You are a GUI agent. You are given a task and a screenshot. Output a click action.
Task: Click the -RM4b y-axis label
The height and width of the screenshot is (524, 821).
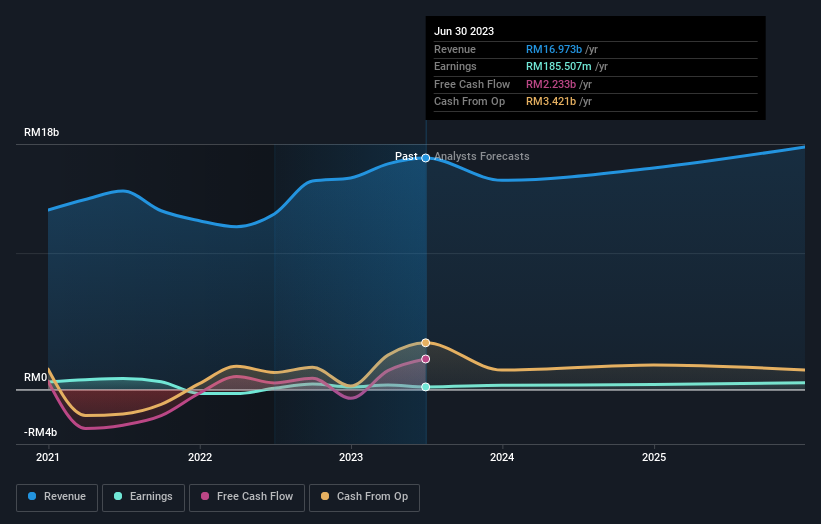(x=40, y=432)
